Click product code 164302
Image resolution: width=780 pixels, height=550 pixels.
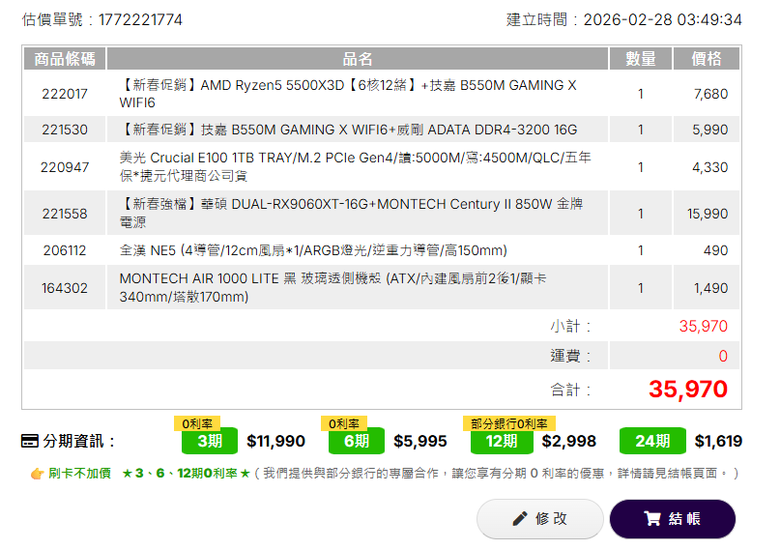[x=65, y=288]
